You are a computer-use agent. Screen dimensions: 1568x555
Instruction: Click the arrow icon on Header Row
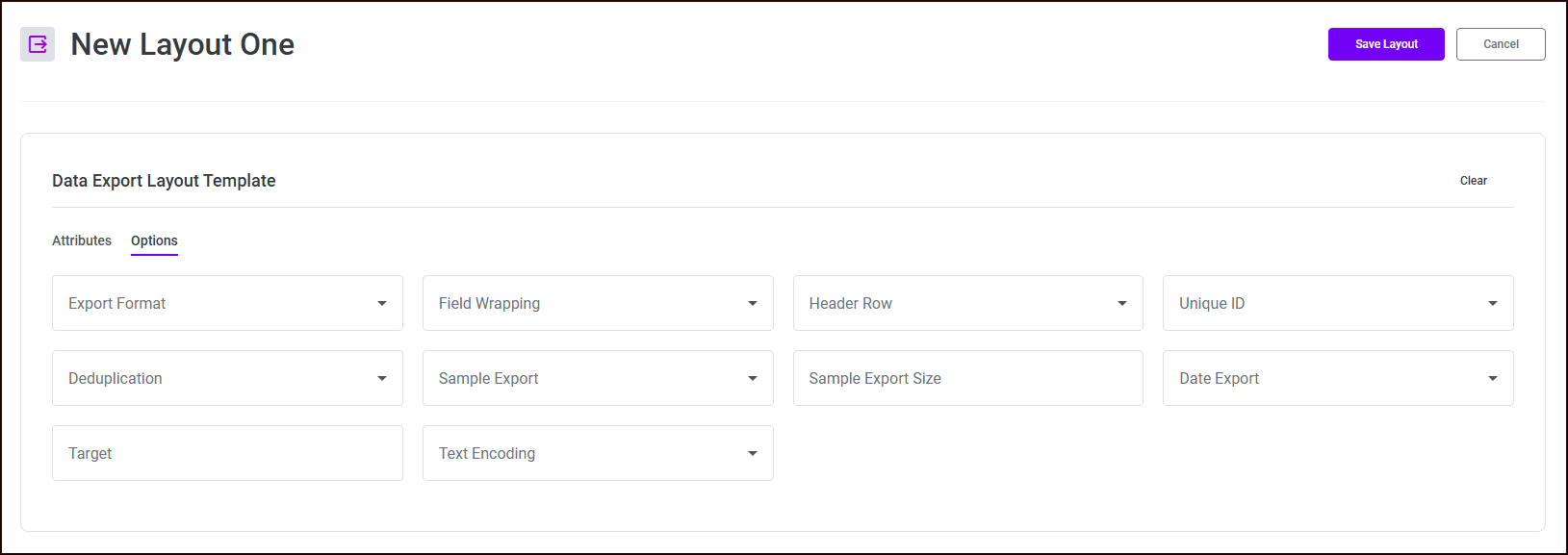[1122, 303]
